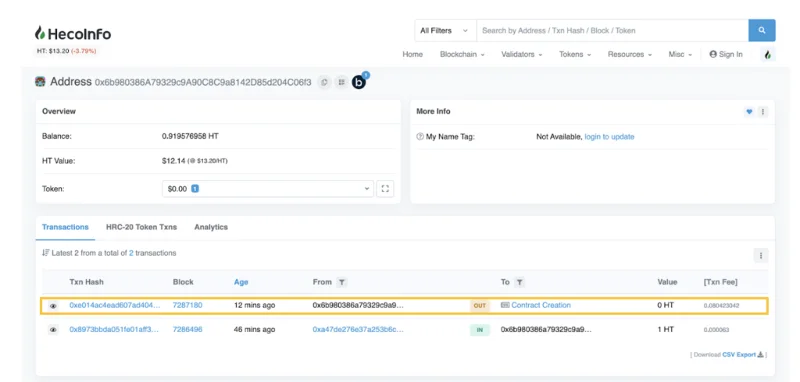
Task: Show the address QR code icon
Action: (x=341, y=82)
